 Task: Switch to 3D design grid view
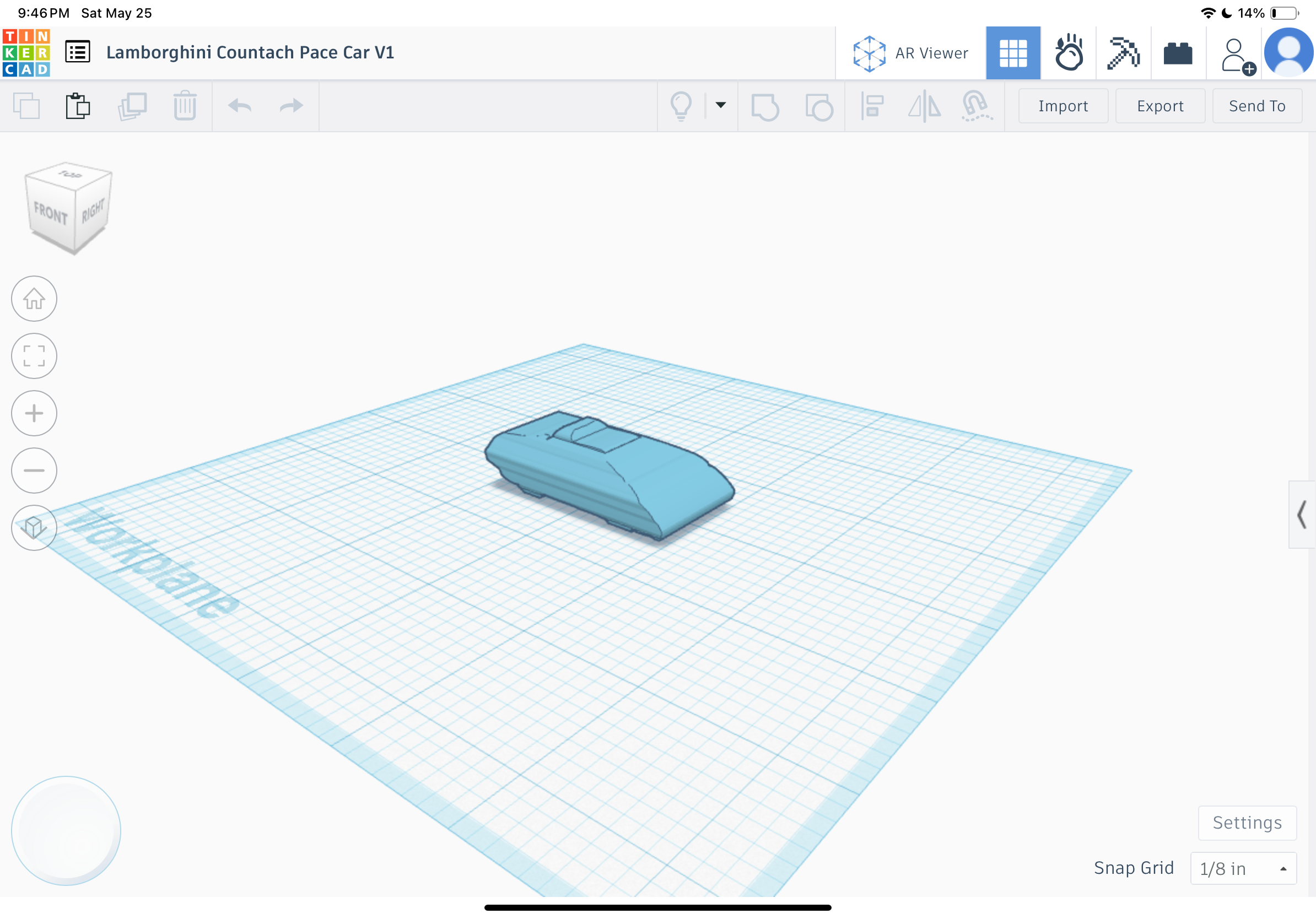1013,53
